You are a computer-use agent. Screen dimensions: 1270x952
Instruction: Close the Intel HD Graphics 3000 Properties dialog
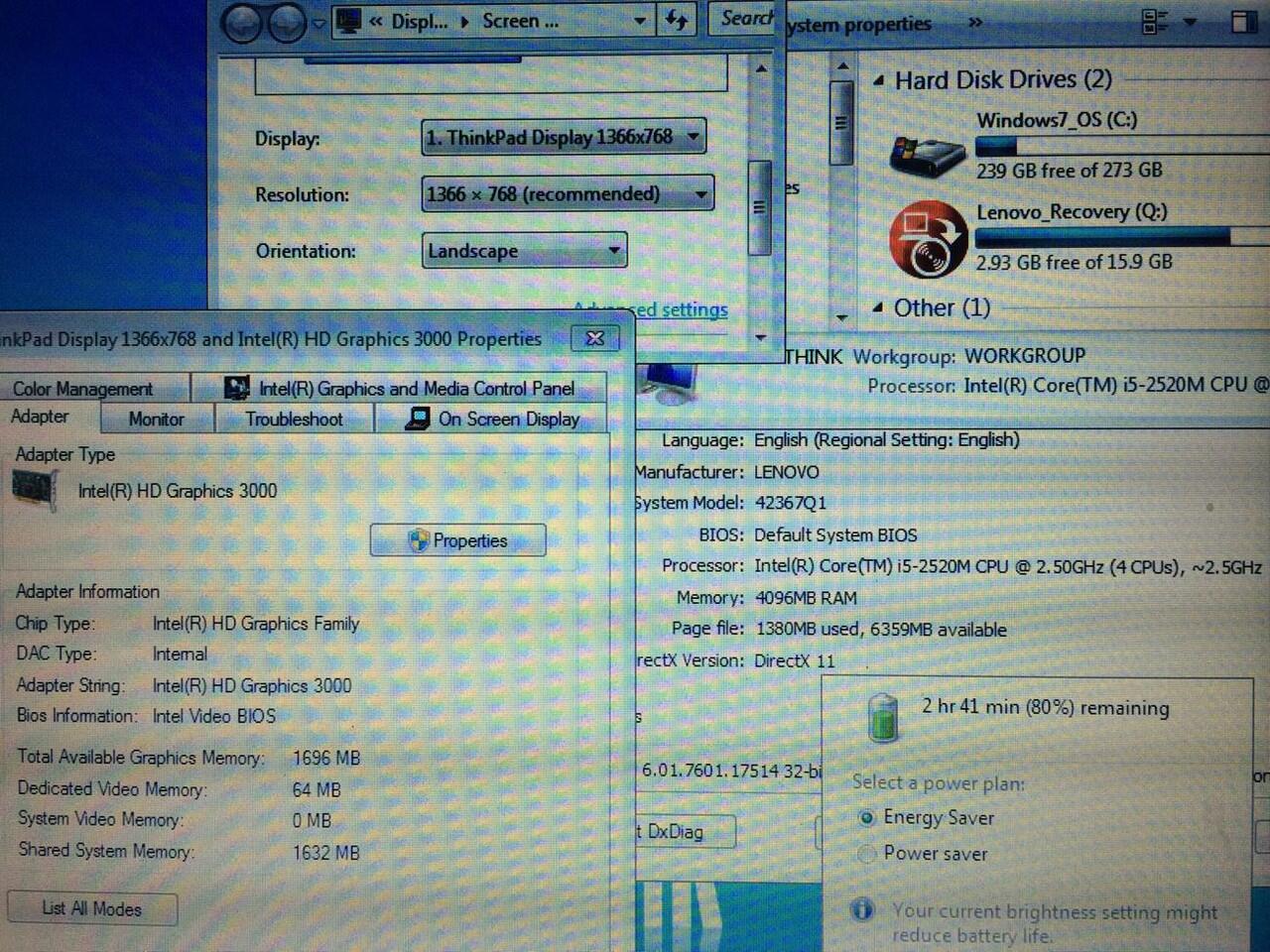[x=595, y=338]
